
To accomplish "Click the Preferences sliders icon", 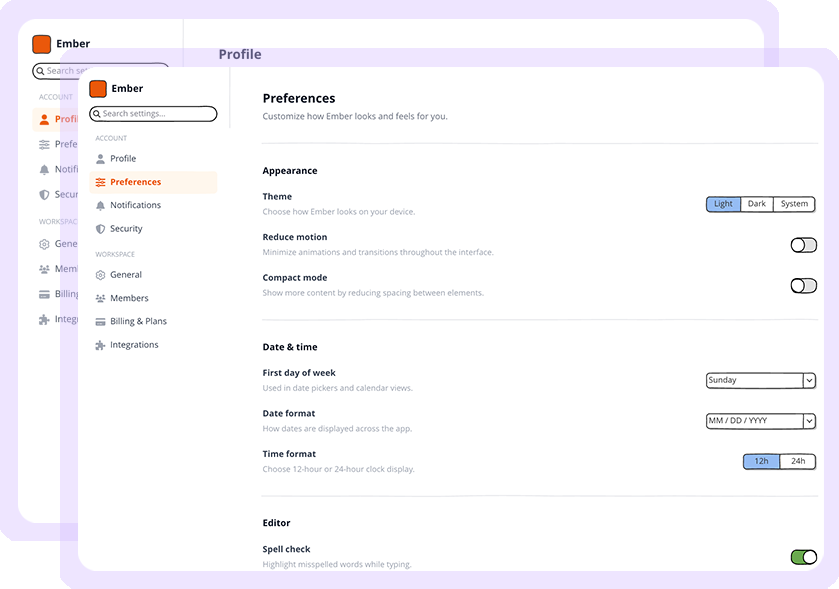I will 100,182.
